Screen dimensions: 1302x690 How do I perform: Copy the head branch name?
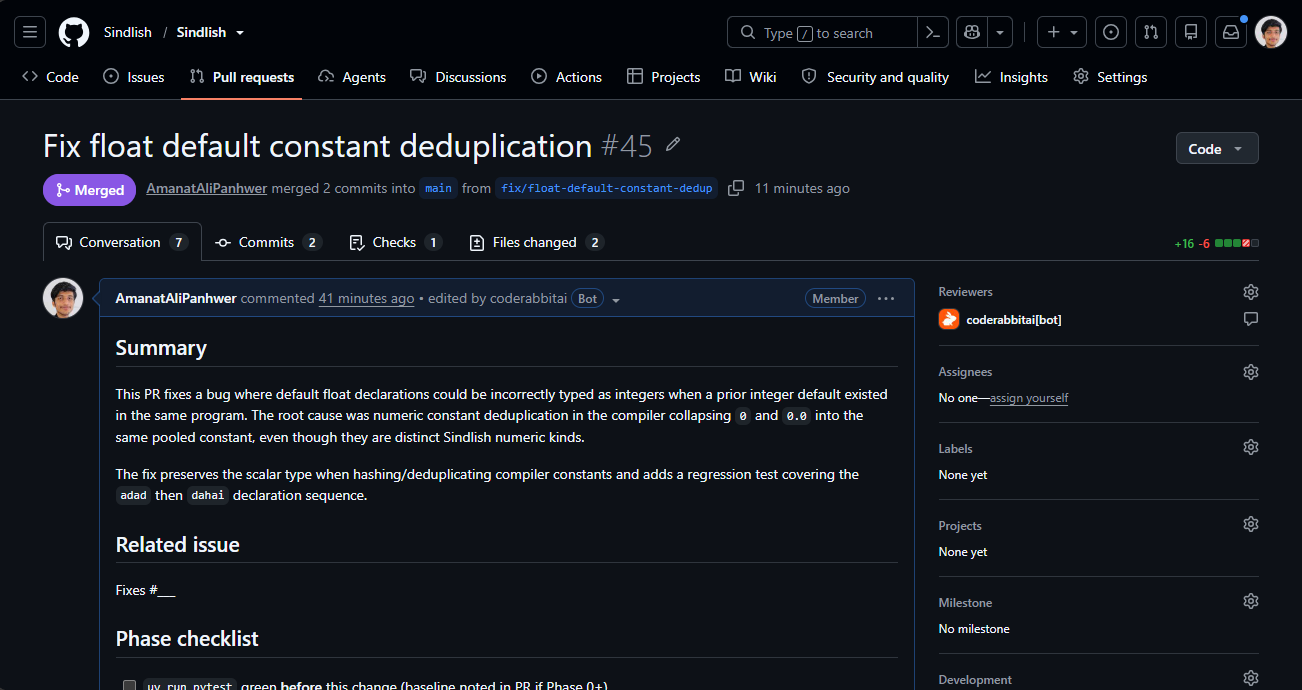[736, 188]
